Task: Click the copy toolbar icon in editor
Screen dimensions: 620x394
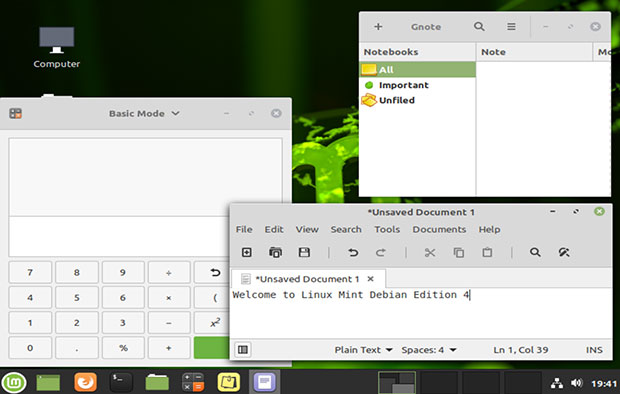Action: pos(459,252)
